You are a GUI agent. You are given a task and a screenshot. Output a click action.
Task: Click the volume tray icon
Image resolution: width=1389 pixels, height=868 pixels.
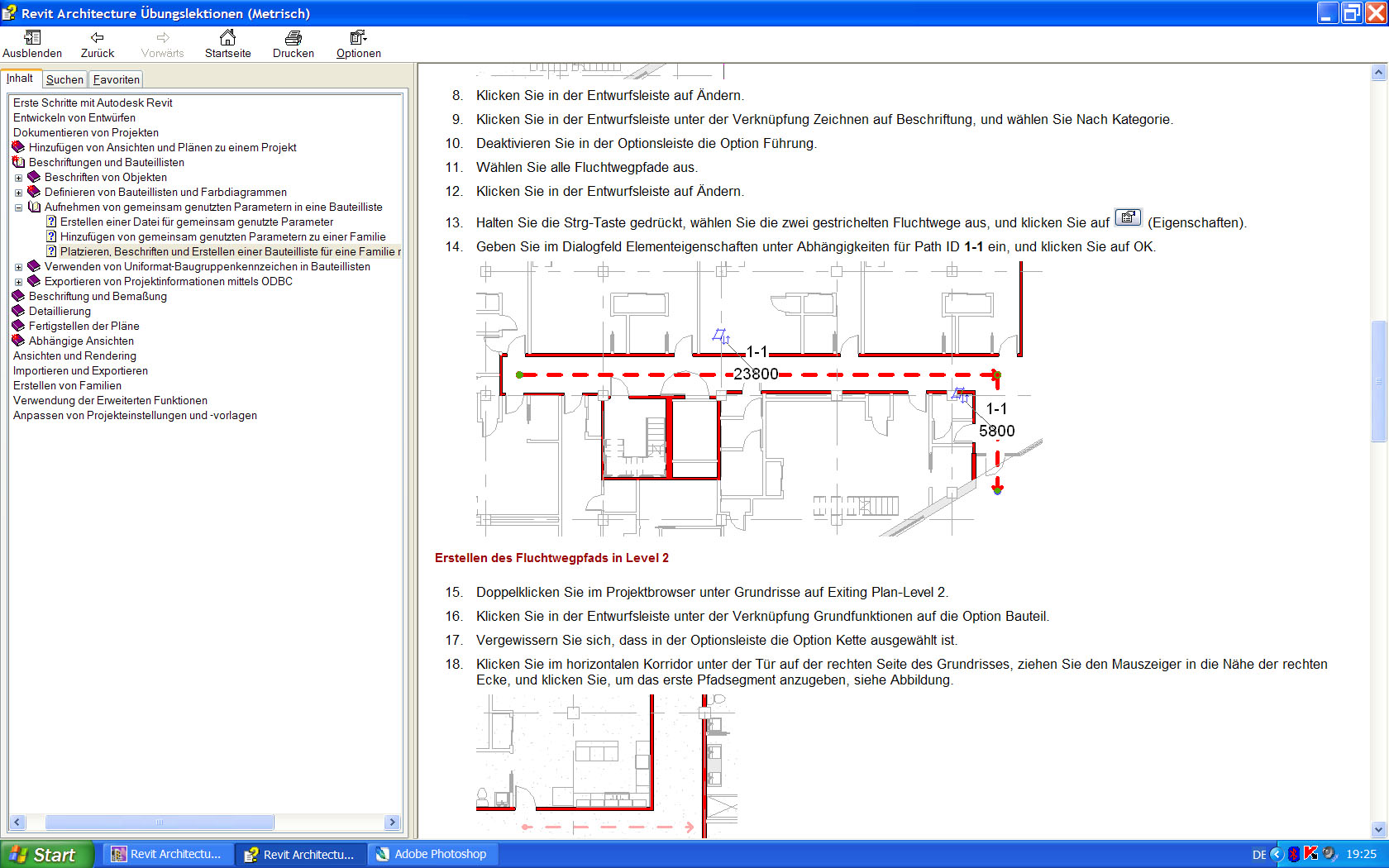[1329, 854]
